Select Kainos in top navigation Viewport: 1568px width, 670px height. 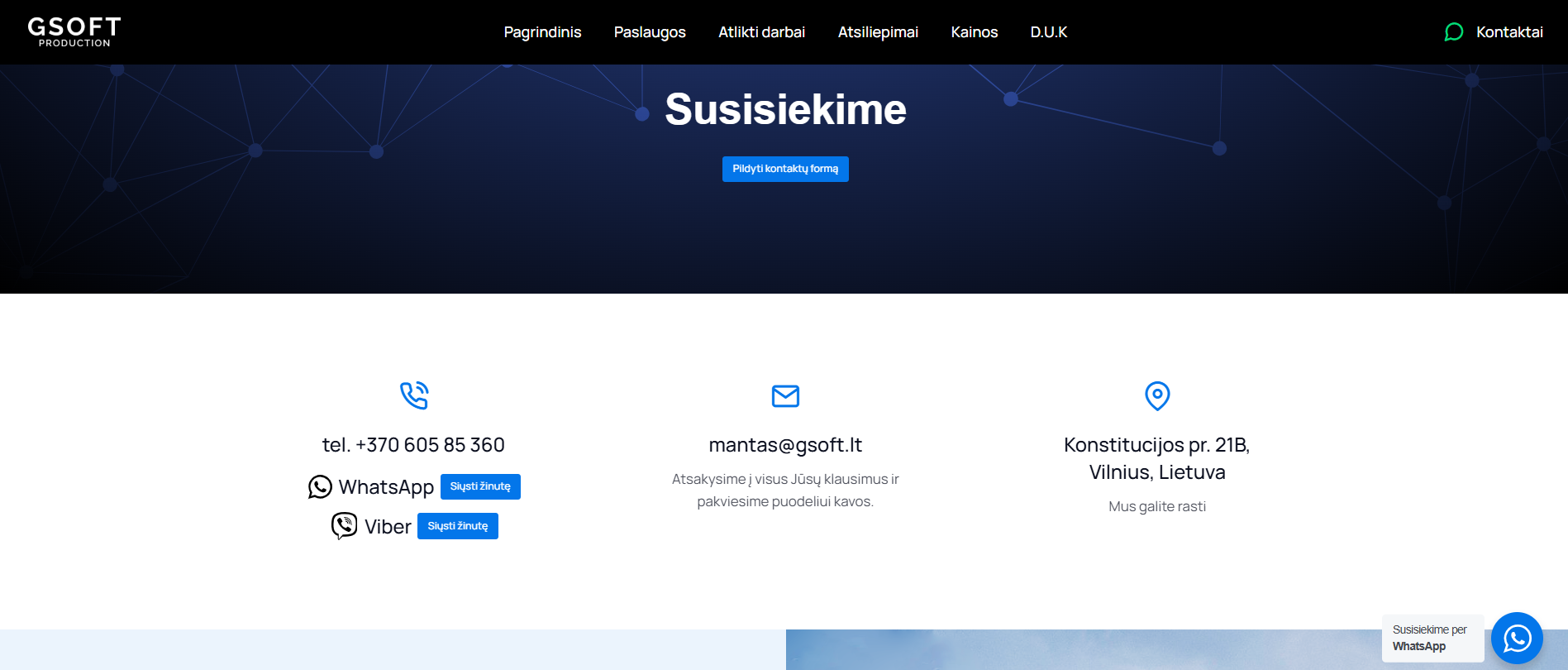pos(974,32)
